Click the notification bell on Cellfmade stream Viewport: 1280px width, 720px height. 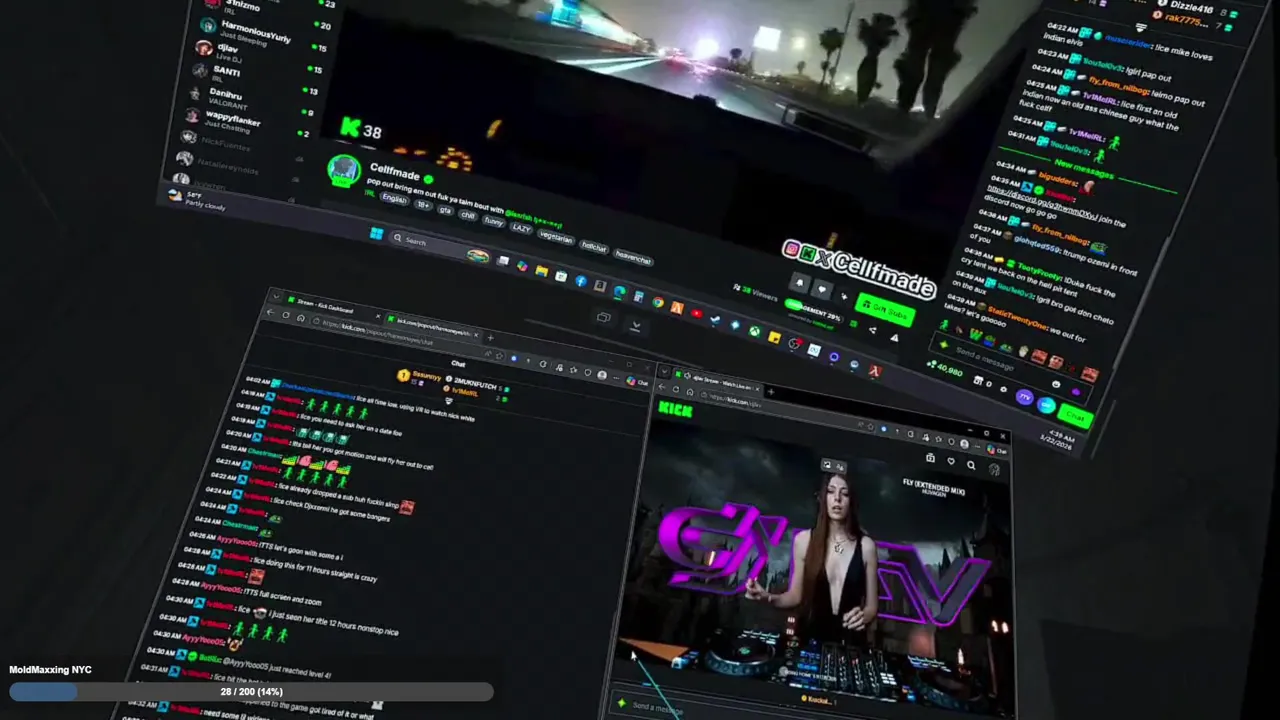800,283
